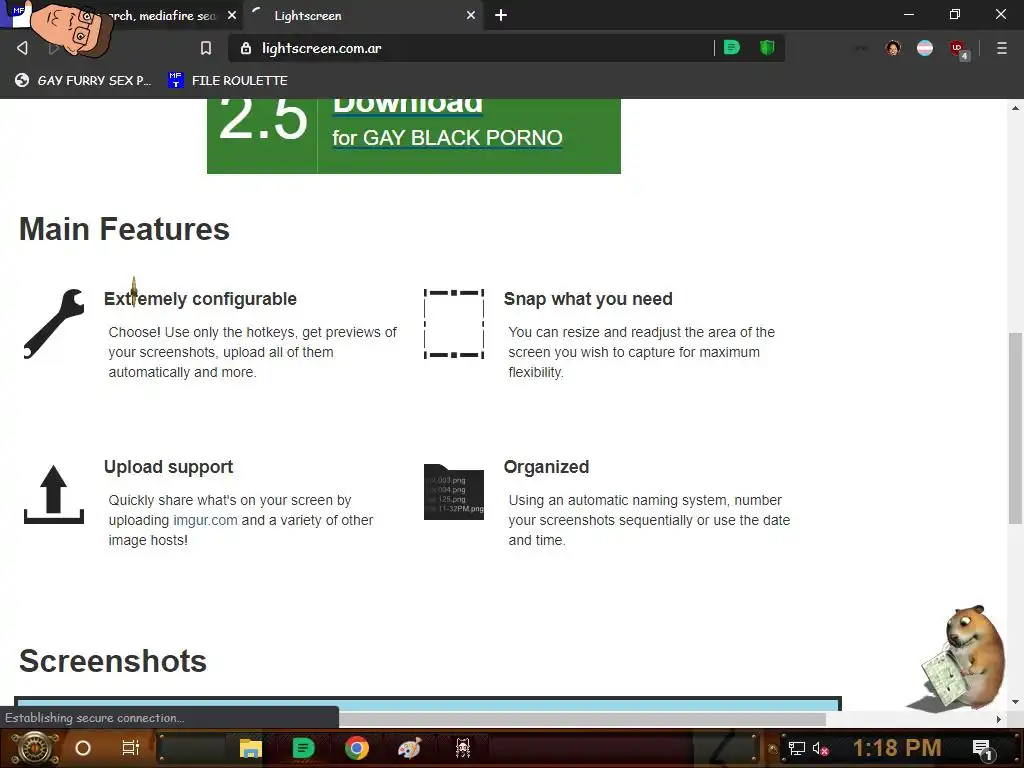The height and width of the screenshot is (768, 1024).
Task: Click the scroll-down arrow of page scrollbar
Action: (x=1015, y=702)
